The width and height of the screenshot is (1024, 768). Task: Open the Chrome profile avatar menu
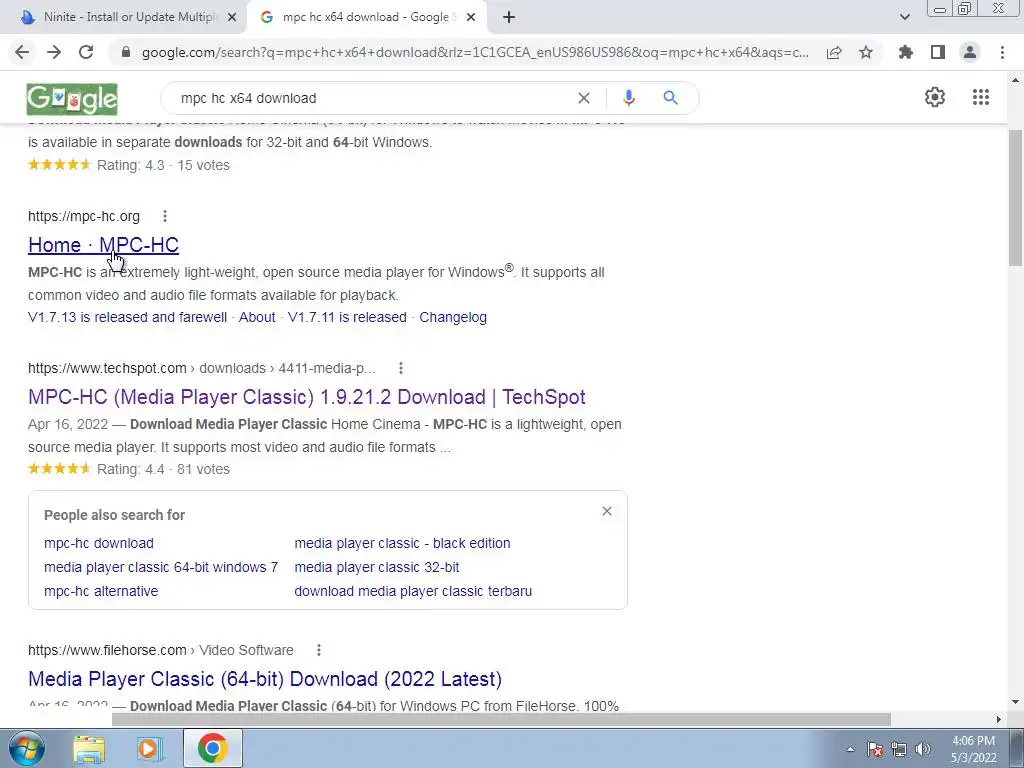click(970, 52)
